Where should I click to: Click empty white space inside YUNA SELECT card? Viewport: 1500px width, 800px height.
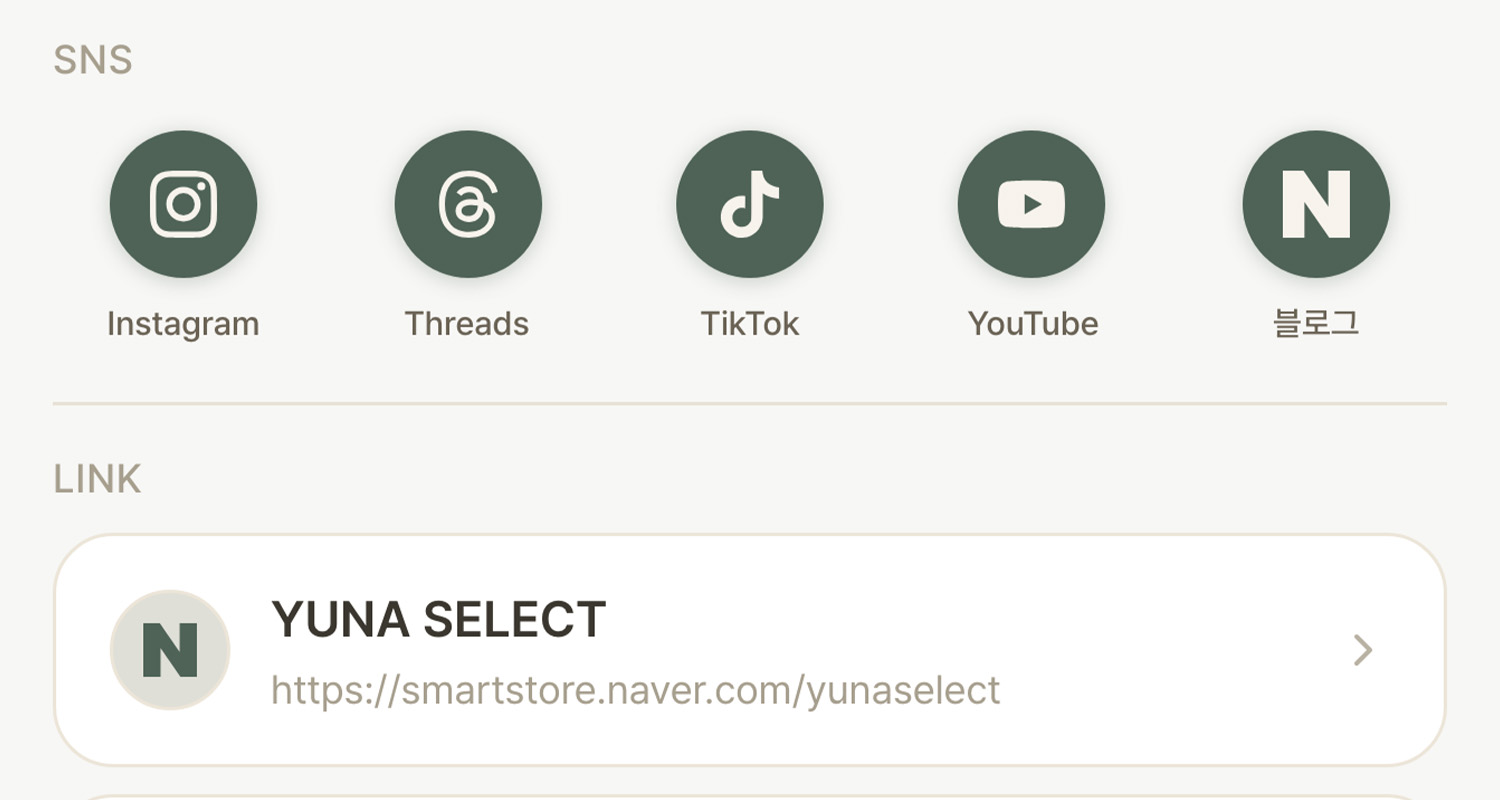tap(1150, 620)
